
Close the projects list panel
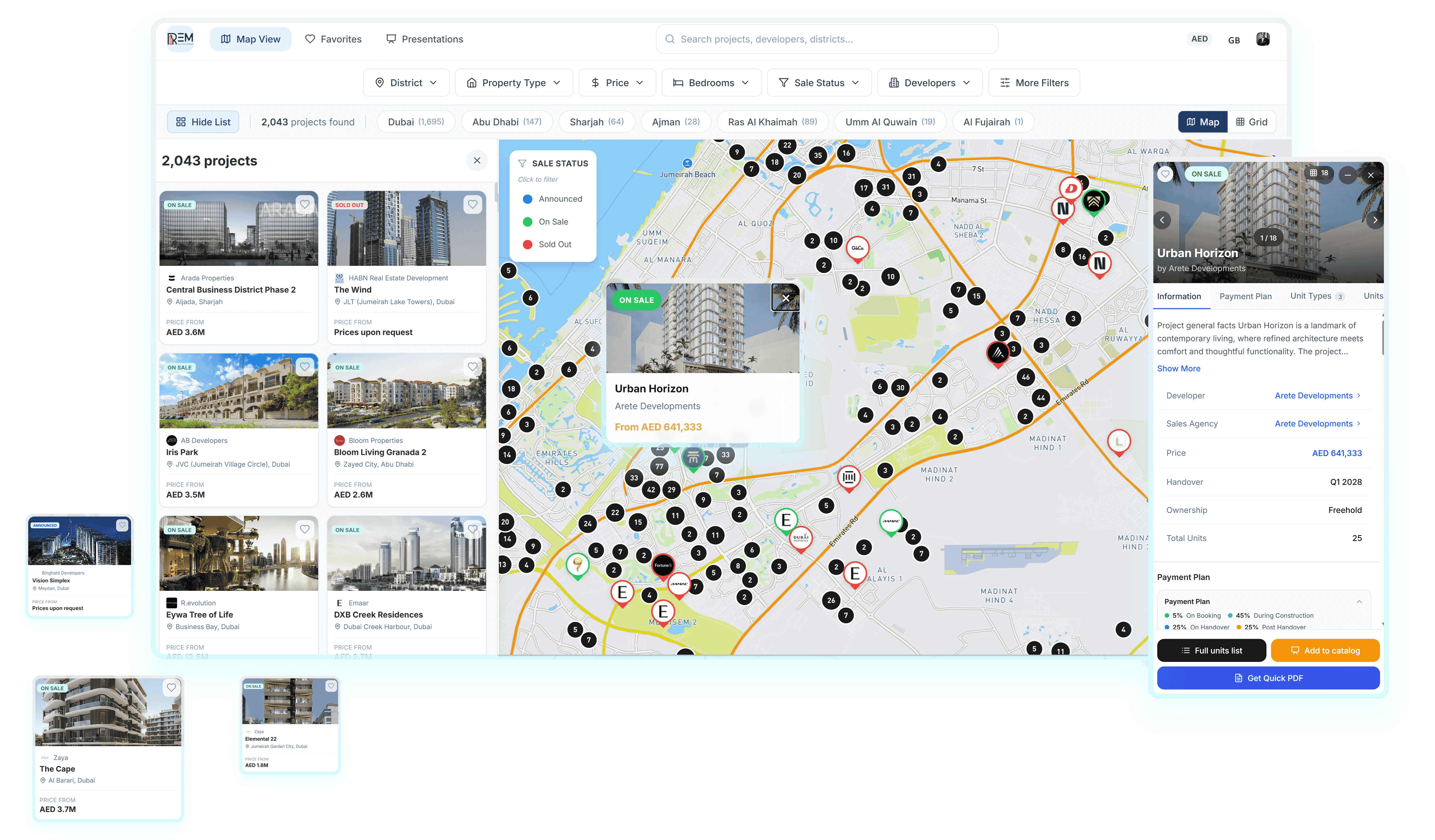[x=477, y=161]
